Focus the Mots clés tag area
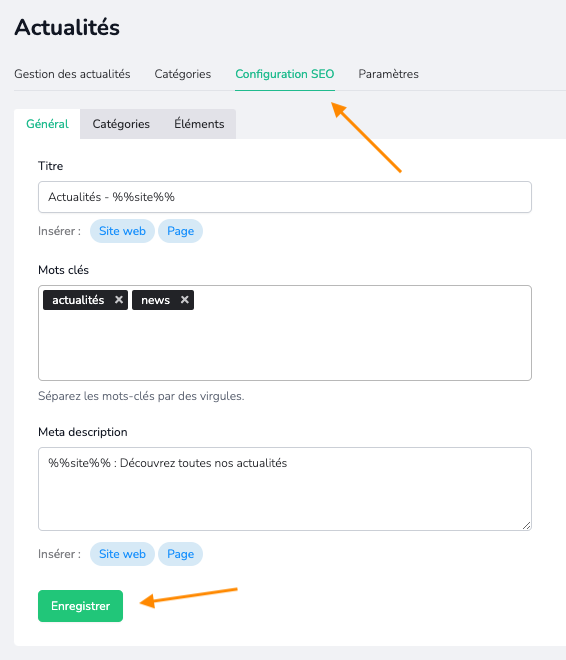The height and width of the screenshot is (660, 566). (285, 333)
